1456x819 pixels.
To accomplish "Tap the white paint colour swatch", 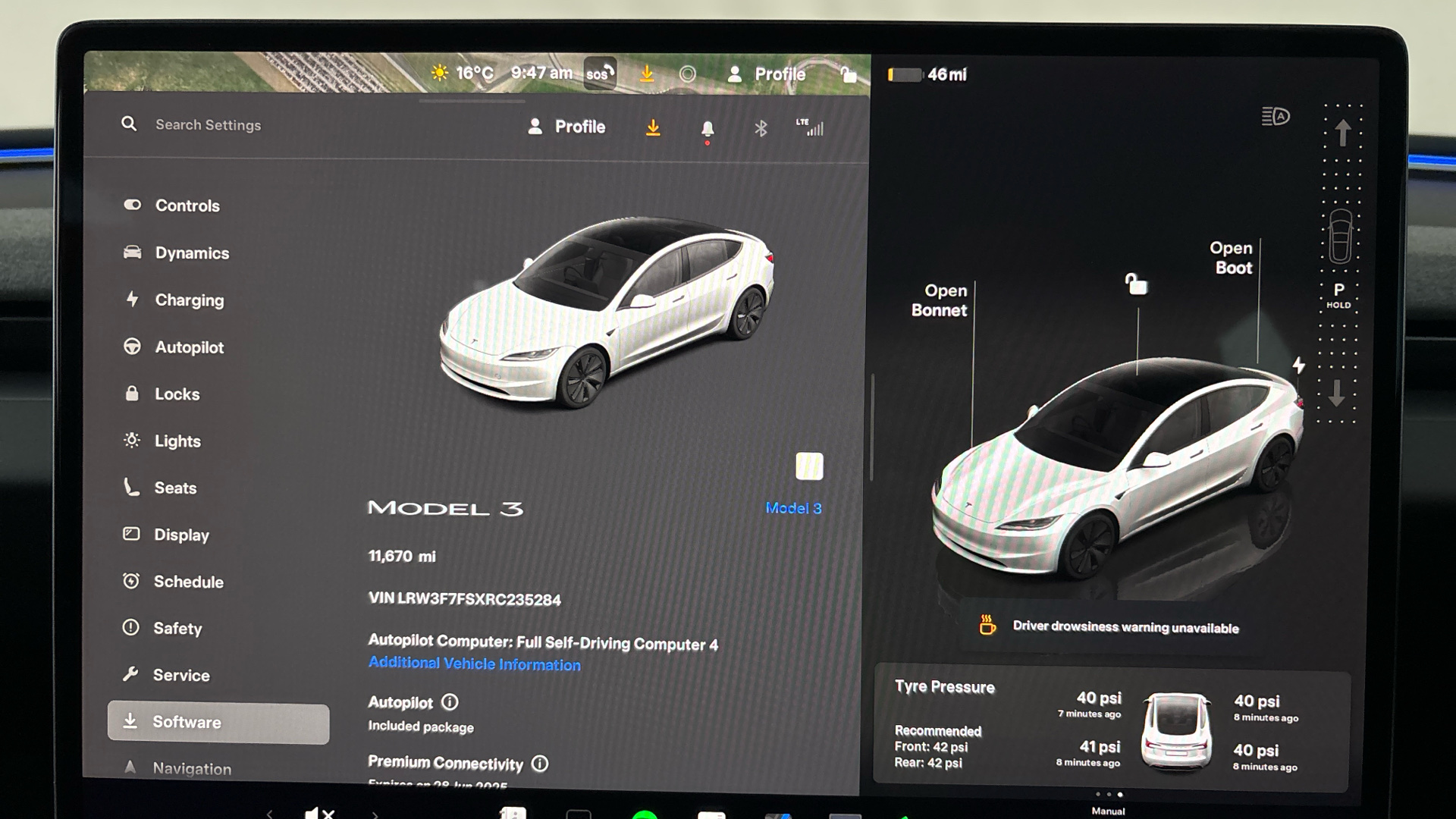I will (809, 466).
